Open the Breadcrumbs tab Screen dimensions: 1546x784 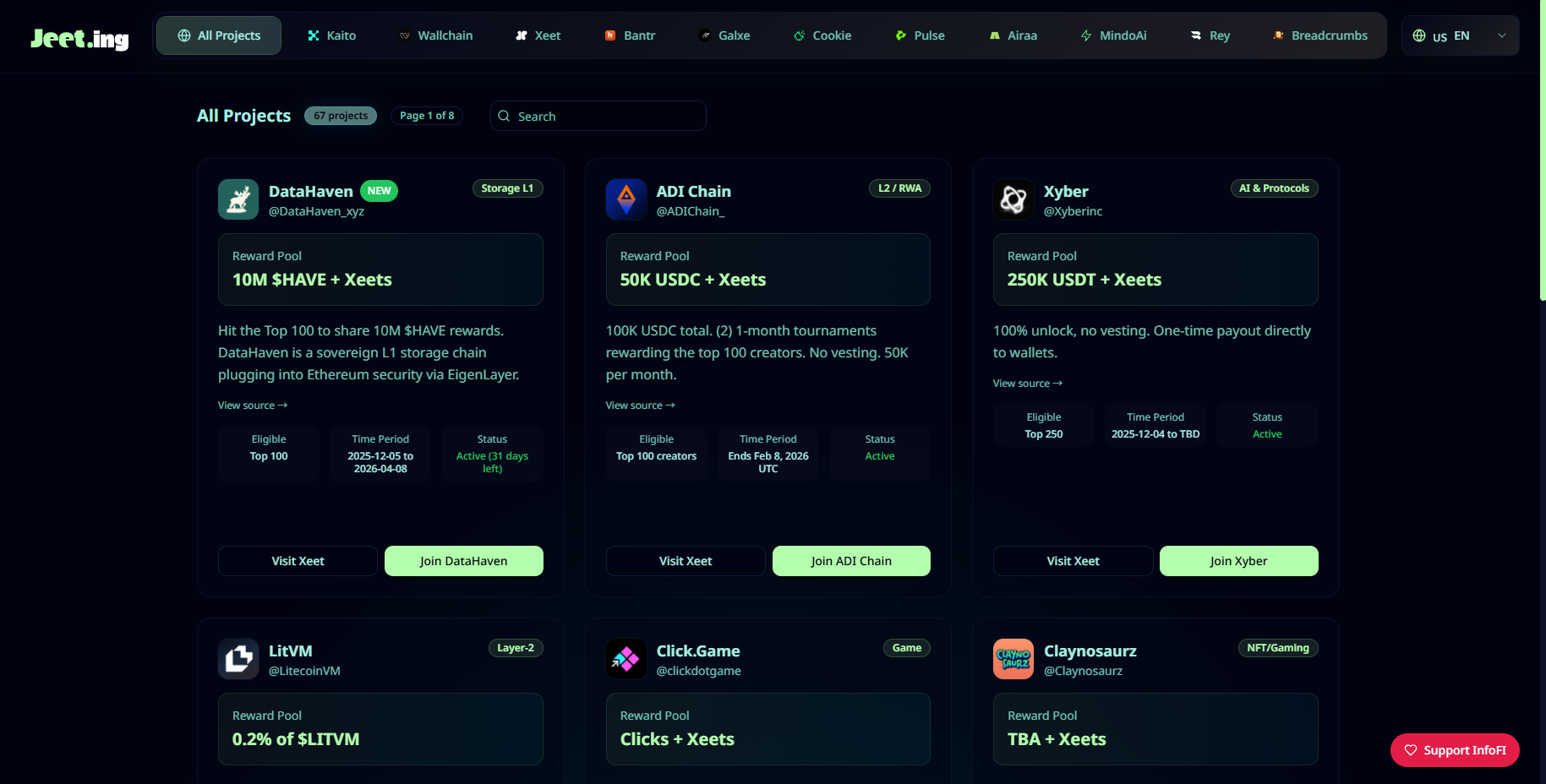coord(1319,35)
